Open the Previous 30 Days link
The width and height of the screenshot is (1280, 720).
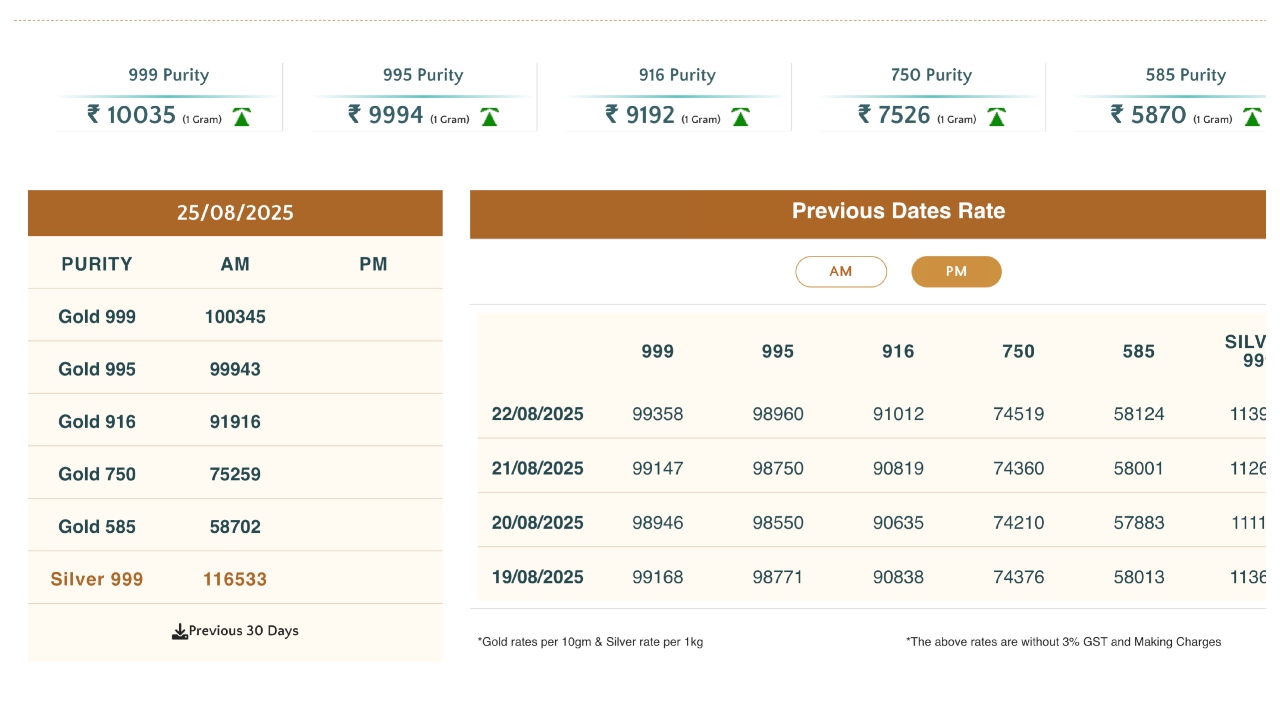click(x=243, y=631)
